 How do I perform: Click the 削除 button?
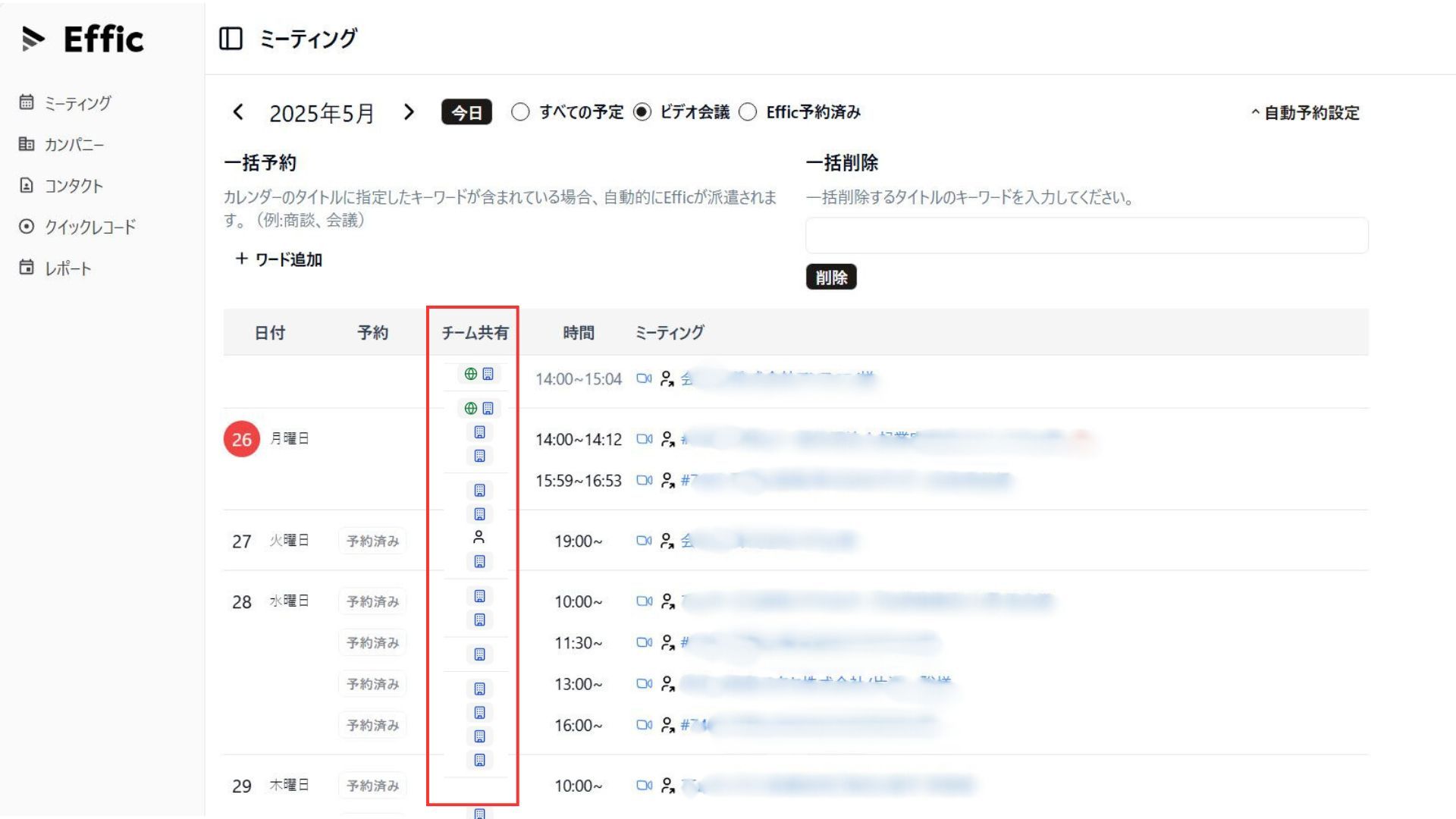[831, 277]
